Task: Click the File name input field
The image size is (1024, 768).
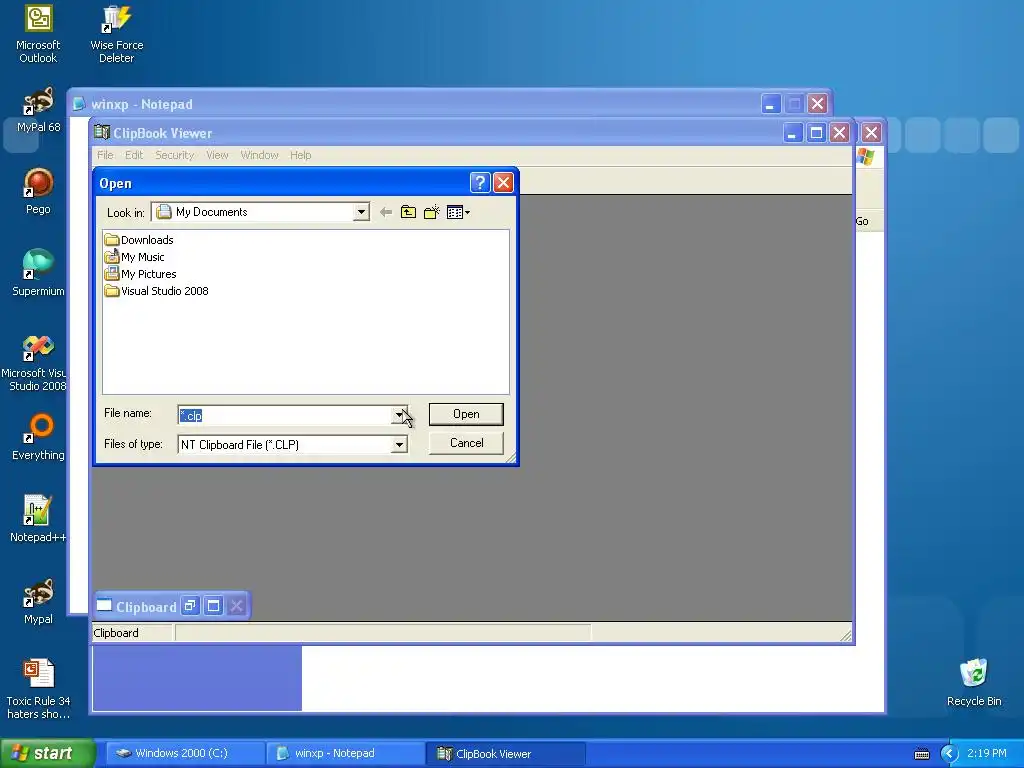Action: click(x=285, y=415)
